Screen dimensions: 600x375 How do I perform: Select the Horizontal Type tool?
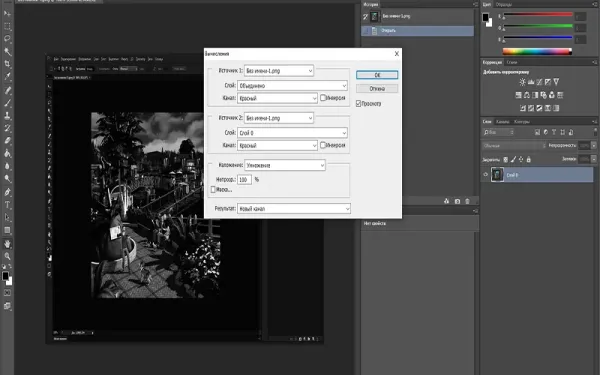7,205
